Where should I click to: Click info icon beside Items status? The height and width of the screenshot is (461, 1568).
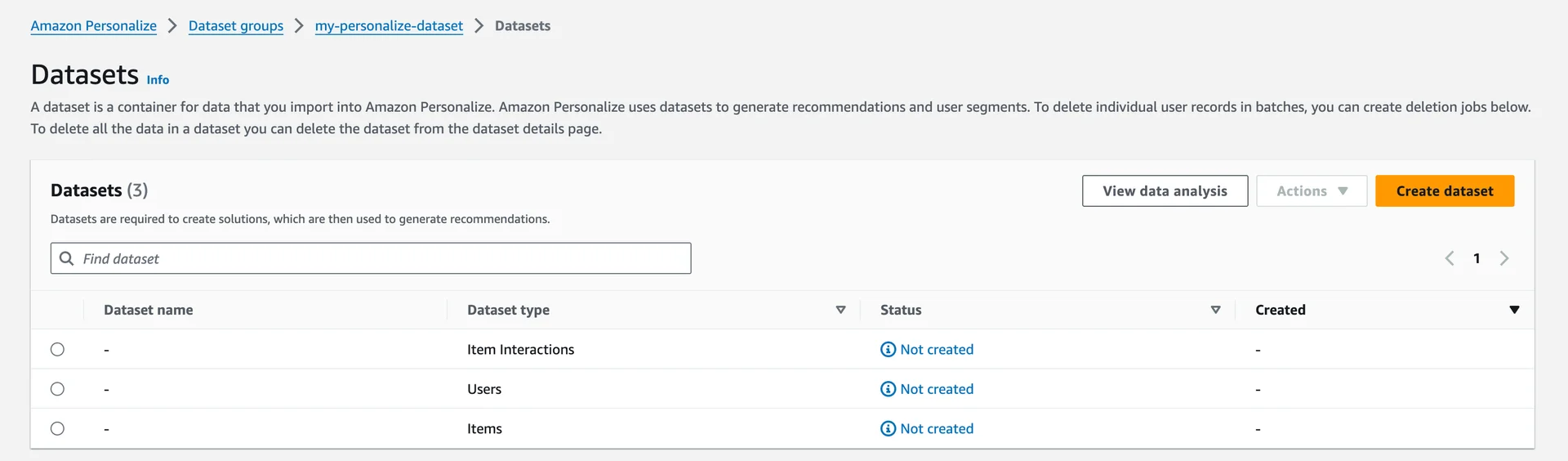888,429
